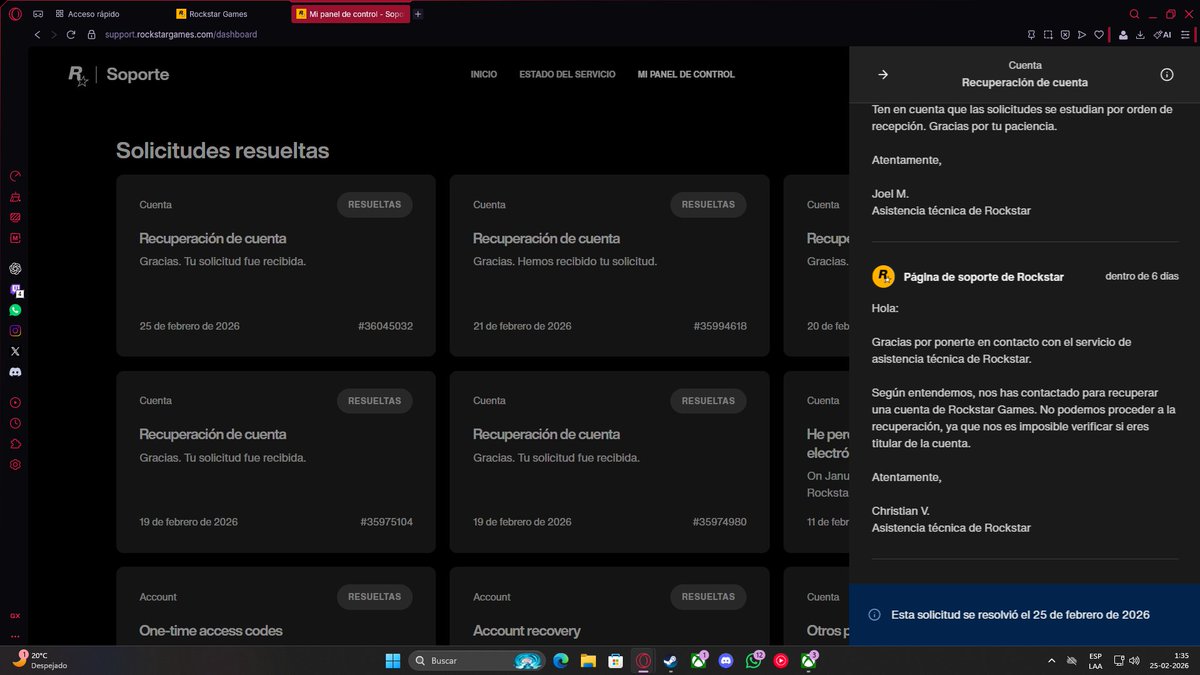Screen dimensions: 1200x675
Task: Switch to the Rockstar Games browser tab
Action: coord(229,14)
